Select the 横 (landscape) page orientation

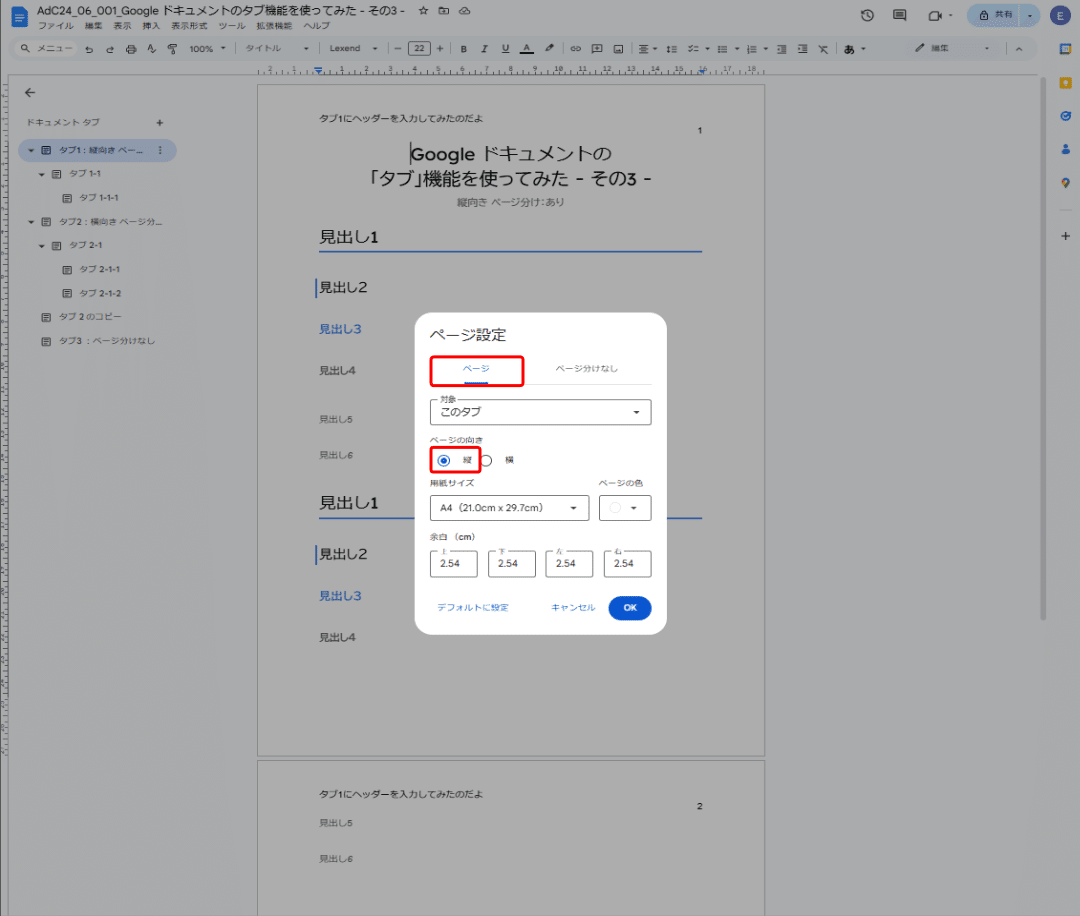[x=489, y=460]
